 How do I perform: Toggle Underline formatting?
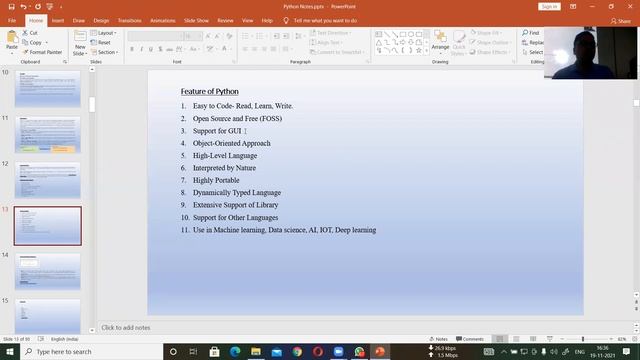(151, 49)
